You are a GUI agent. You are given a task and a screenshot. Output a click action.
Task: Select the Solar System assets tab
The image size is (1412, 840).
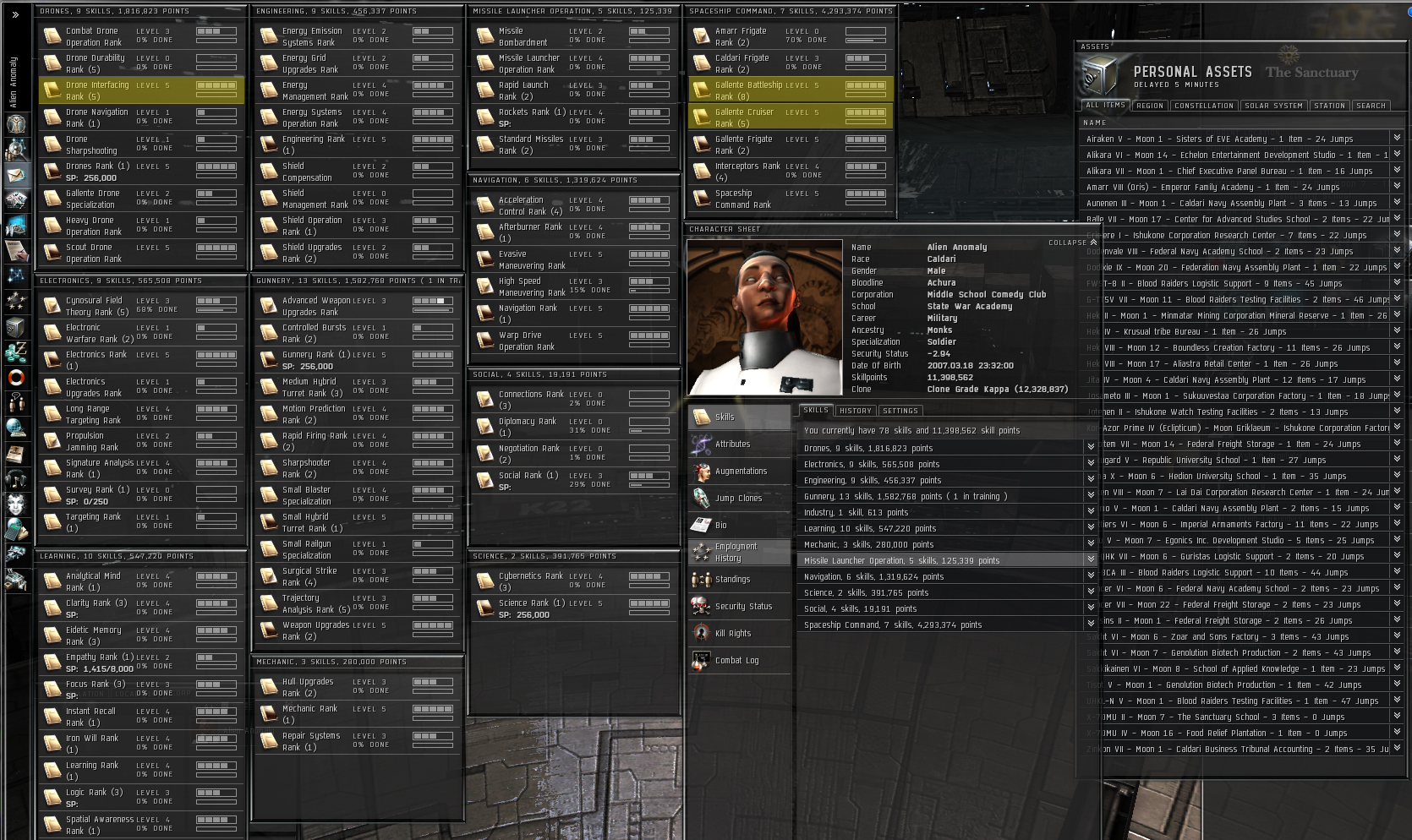click(1273, 106)
